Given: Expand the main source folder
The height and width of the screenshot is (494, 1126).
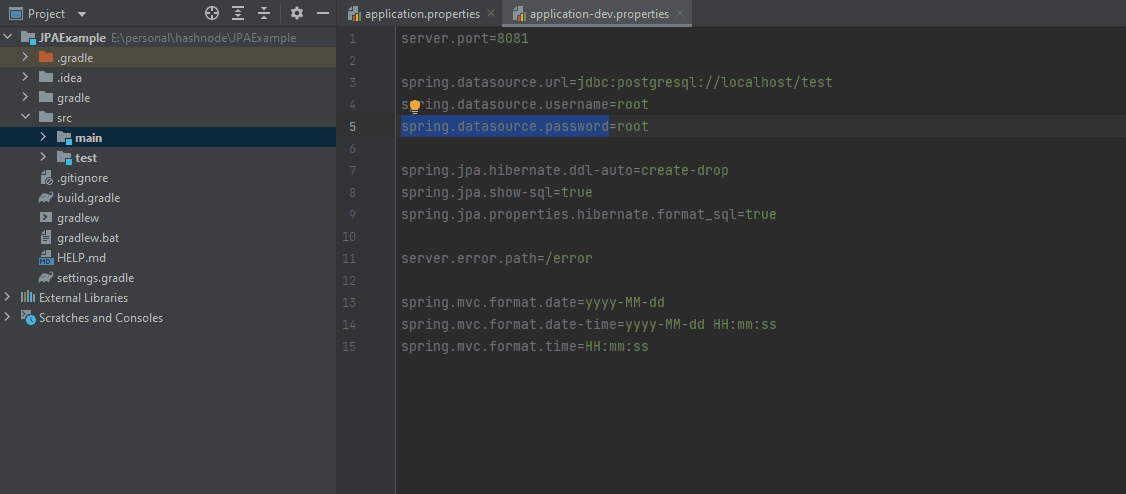Looking at the screenshot, I should [43, 138].
